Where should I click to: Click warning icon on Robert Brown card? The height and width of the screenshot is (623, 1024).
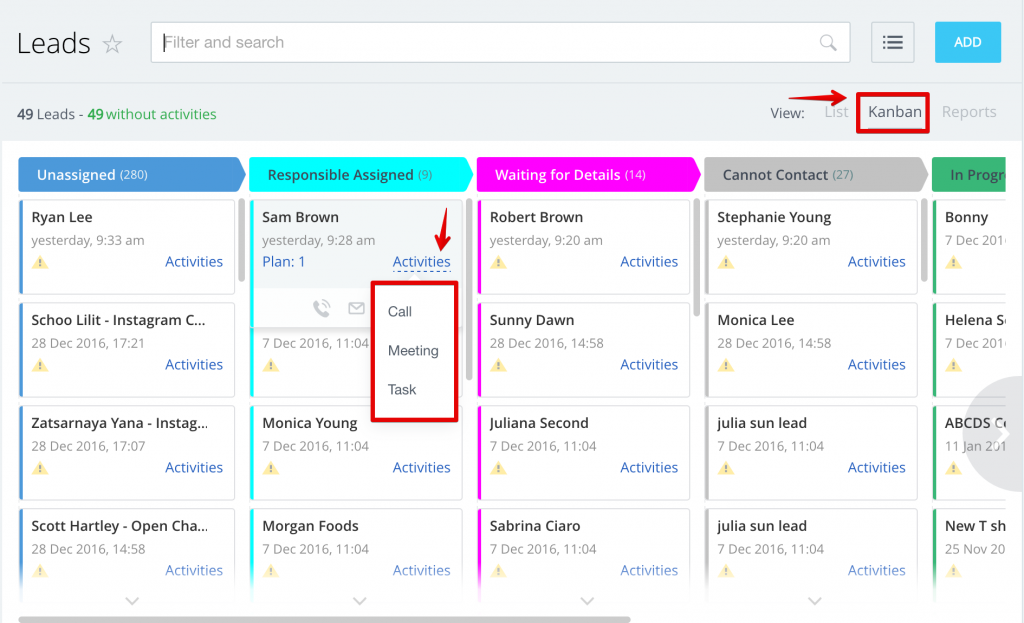point(498,262)
